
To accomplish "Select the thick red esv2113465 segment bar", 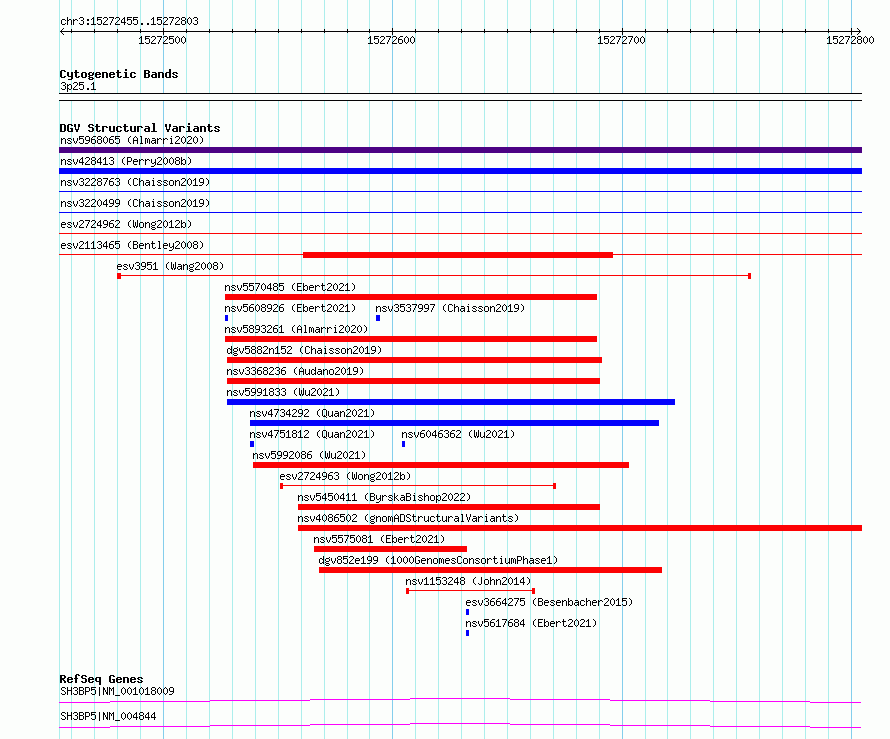I will coord(458,255).
